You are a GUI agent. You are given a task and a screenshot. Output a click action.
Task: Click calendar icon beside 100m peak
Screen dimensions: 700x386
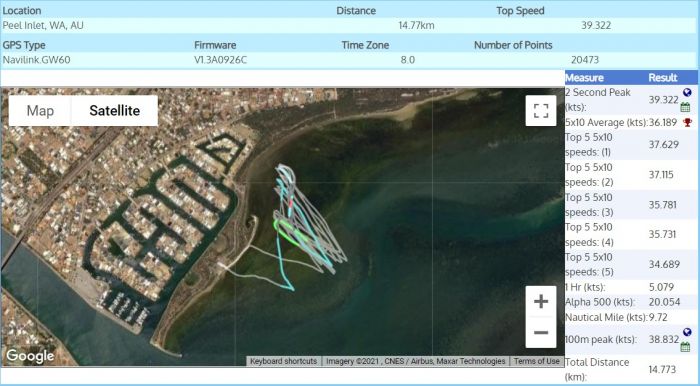[x=685, y=347]
